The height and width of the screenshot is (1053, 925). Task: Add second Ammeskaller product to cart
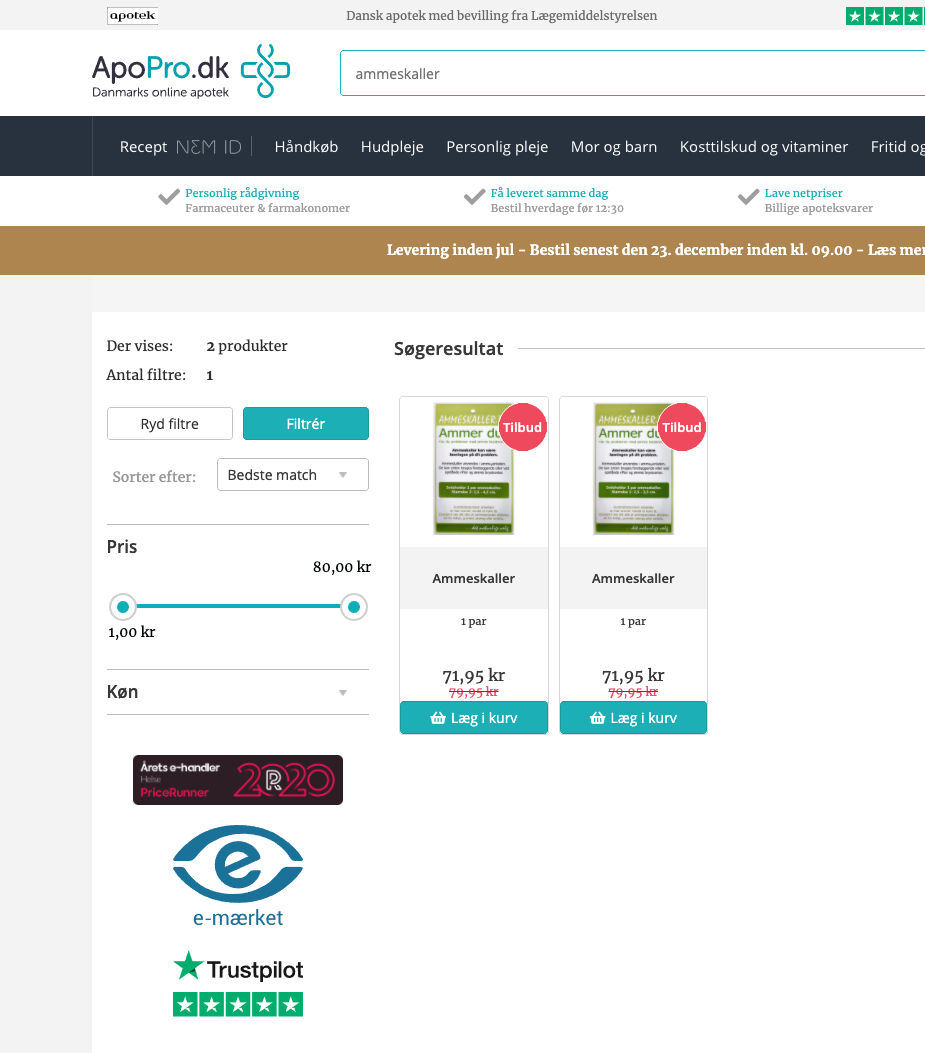click(x=633, y=718)
